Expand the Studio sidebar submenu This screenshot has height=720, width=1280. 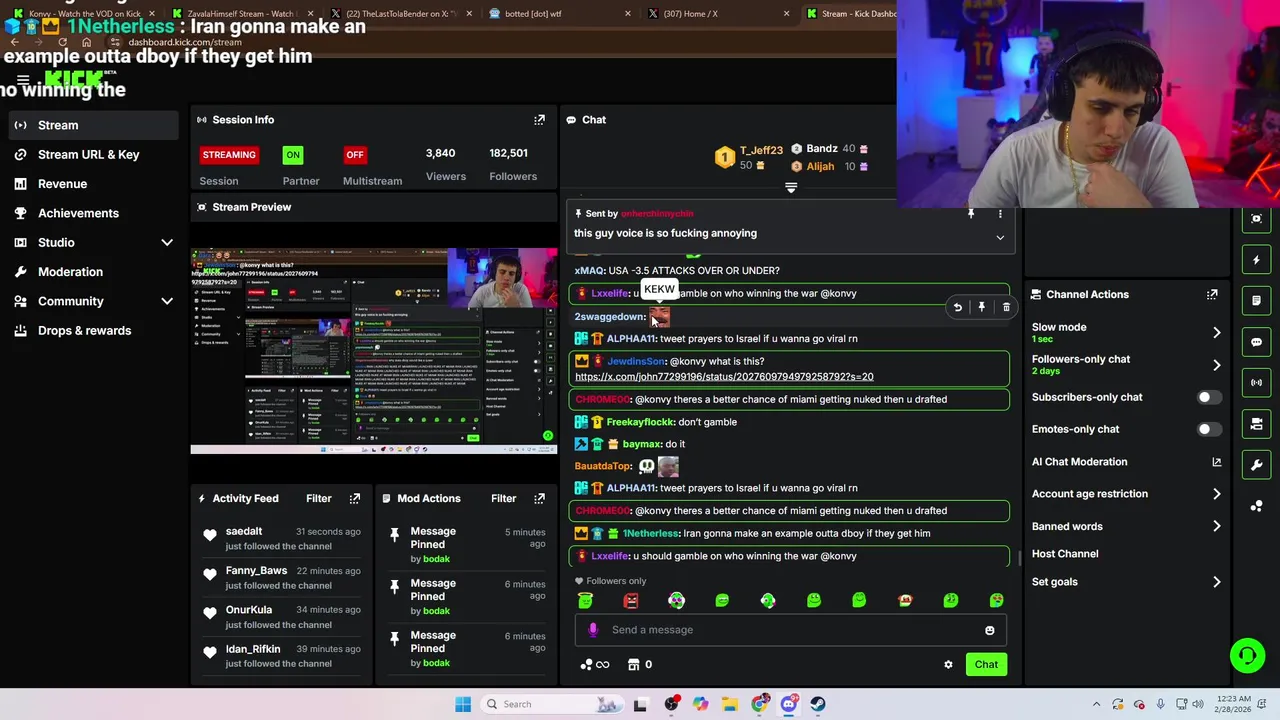tap(167, 242)
